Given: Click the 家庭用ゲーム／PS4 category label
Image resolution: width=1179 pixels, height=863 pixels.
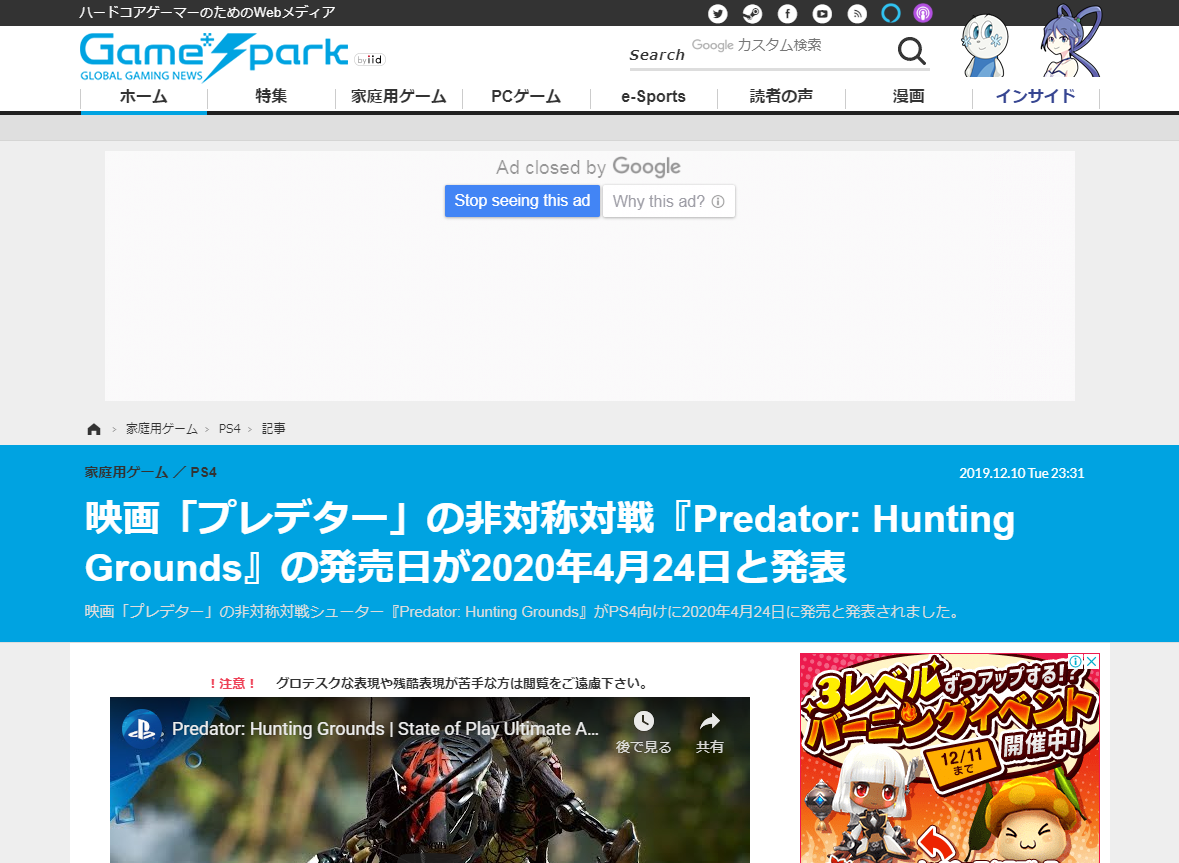Looking at the screenshot, I should coord(150,473).
